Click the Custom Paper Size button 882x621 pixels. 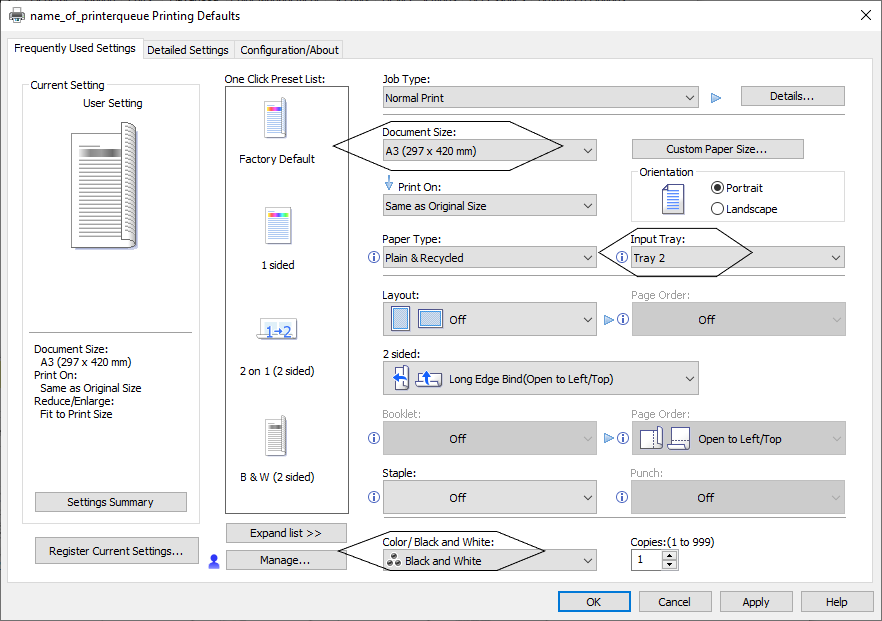coord(717,149)
